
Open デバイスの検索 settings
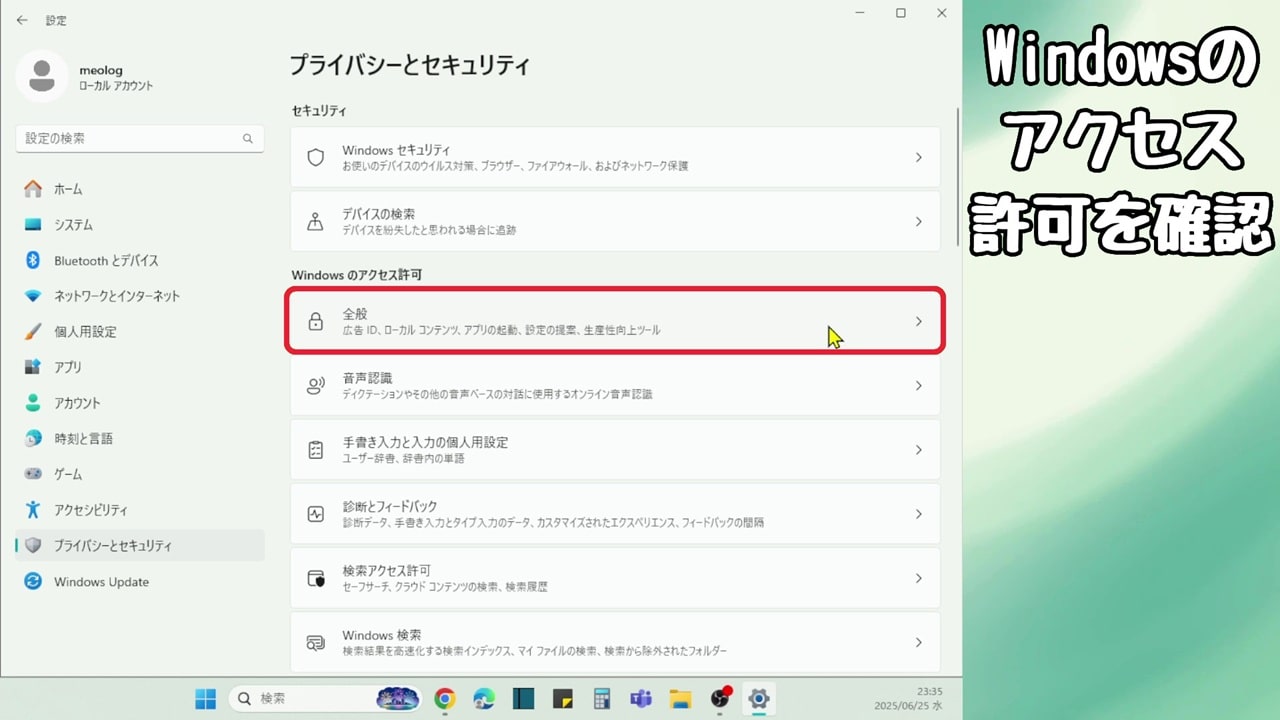click(x=615, y=221)
